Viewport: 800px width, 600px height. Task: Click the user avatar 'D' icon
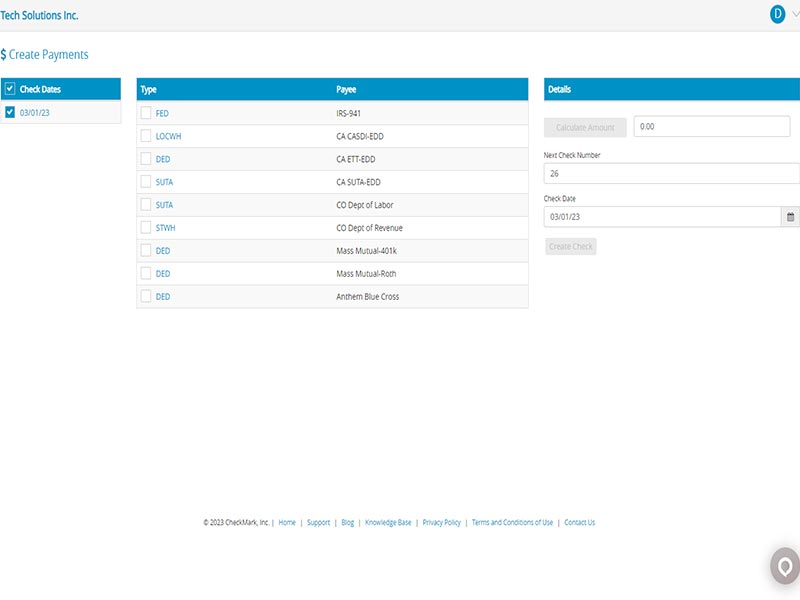click(777, 14)
